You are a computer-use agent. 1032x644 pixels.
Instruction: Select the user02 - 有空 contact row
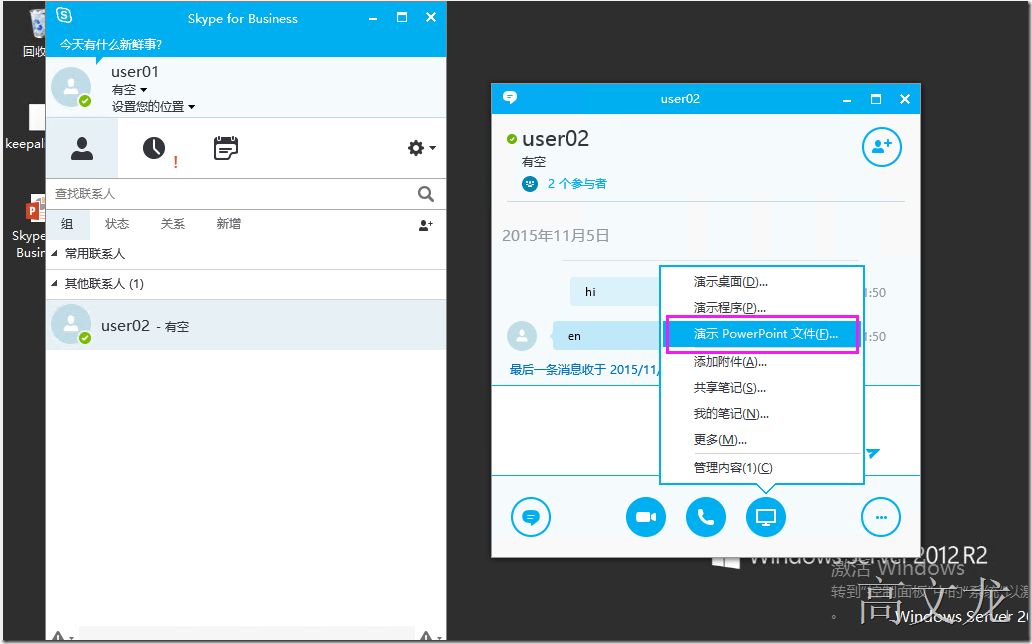pos(245,325)
